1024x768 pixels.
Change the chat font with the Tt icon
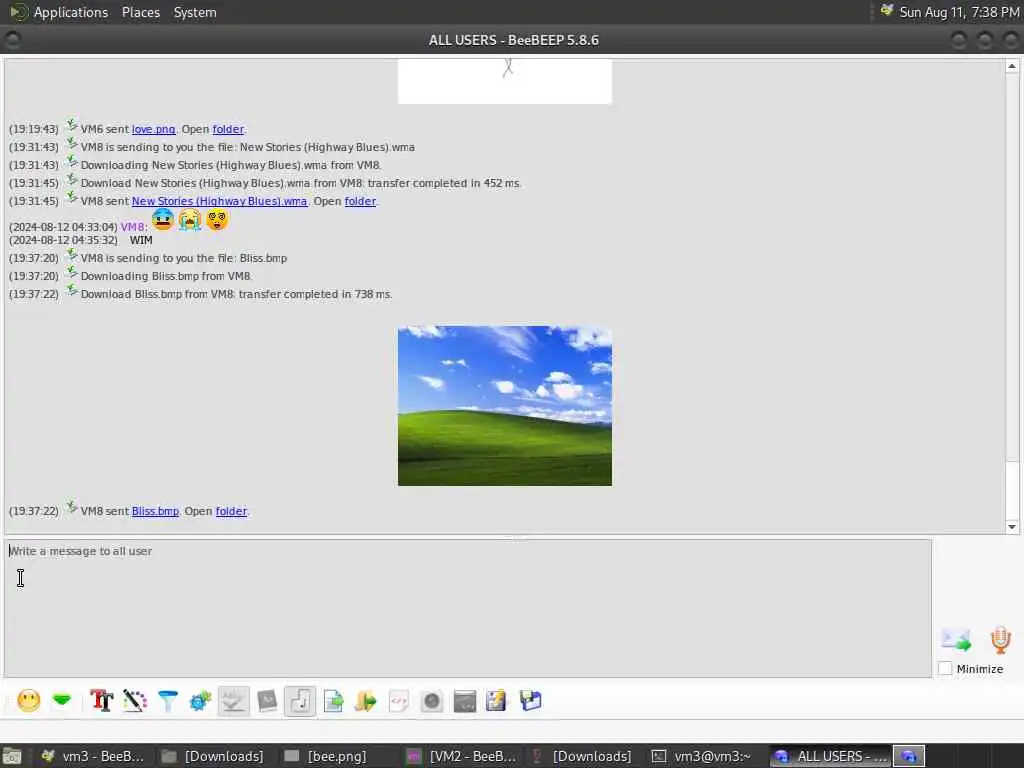point(101,701)
